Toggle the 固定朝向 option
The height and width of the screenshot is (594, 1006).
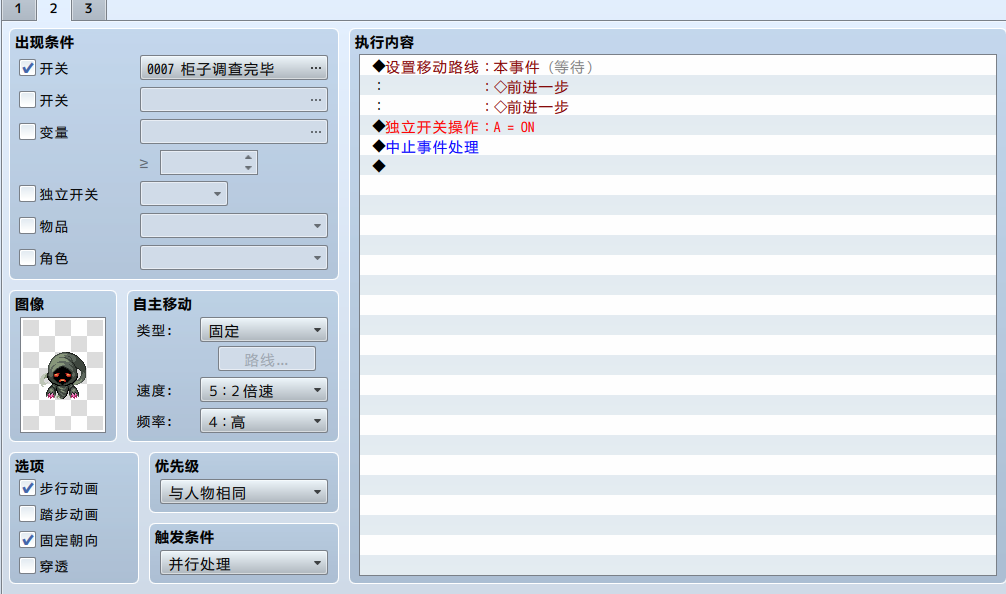[28, 540]
